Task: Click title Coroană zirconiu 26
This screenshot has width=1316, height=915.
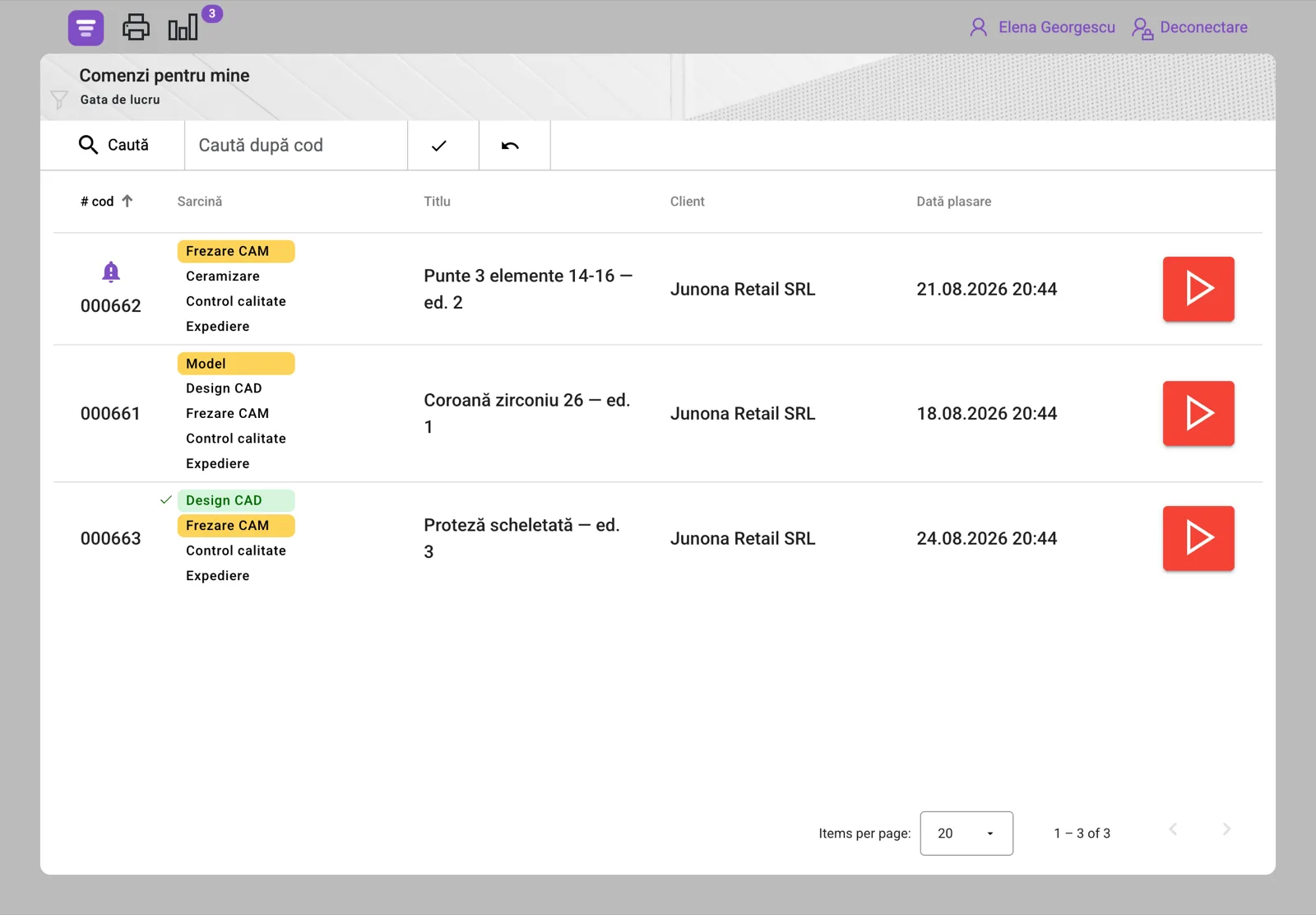Action: point(527,413)
